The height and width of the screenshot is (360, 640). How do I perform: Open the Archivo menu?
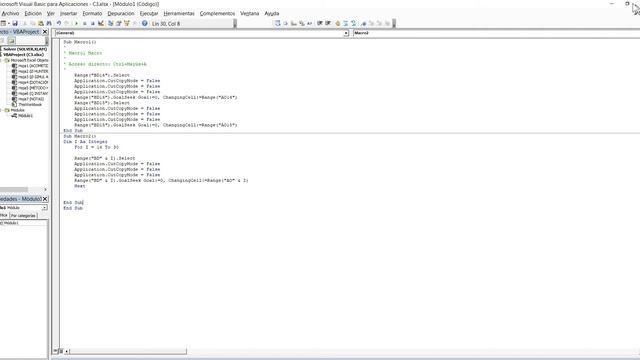[10, 13]
